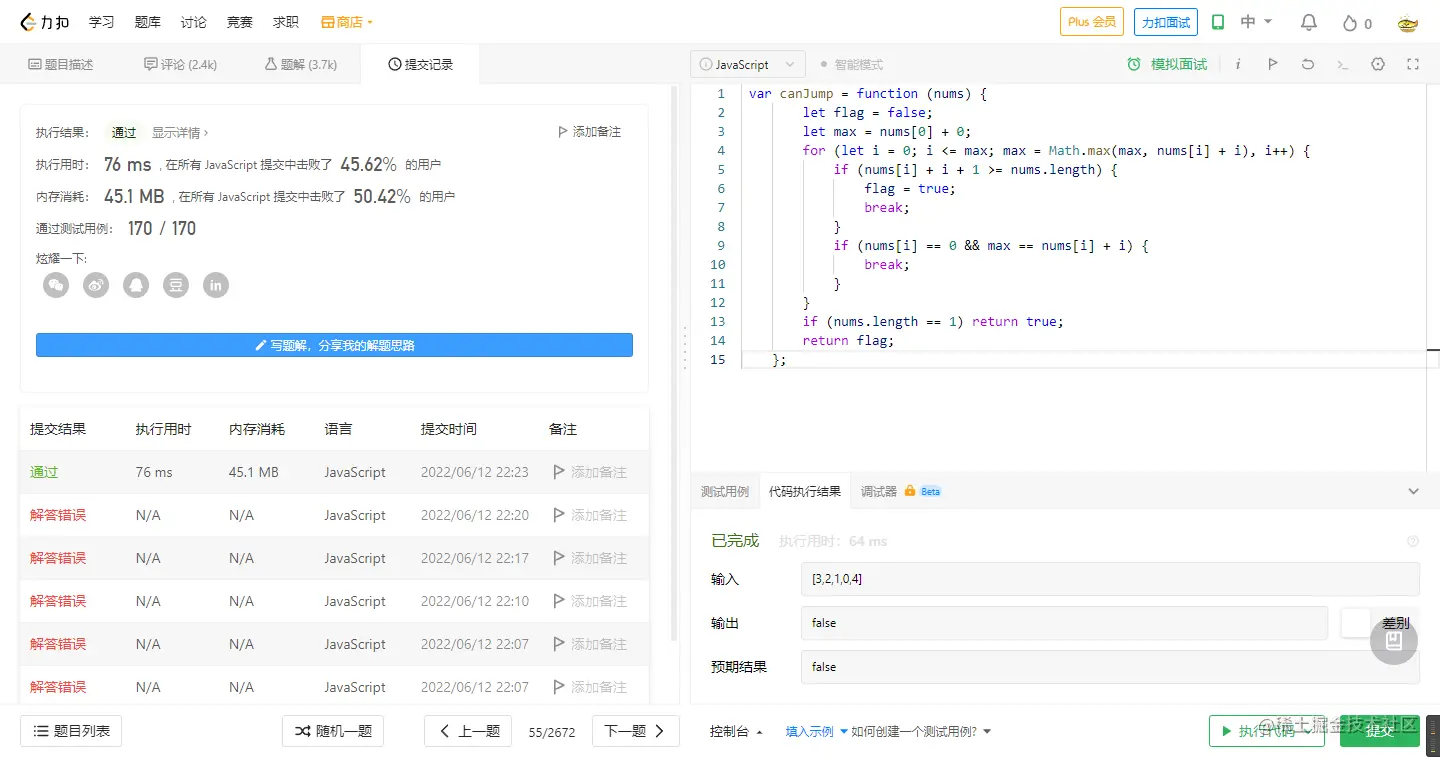The width and height of the screenshot is (1440, 757).
Task: Click the 力扣面试 button
Action: tap(1166, 22)
